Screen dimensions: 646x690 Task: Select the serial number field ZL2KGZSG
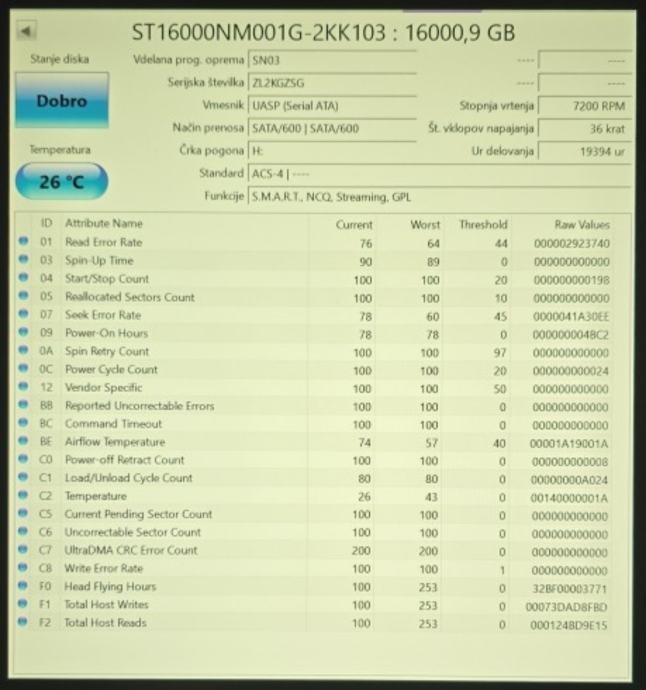click(x=331, y=83)
